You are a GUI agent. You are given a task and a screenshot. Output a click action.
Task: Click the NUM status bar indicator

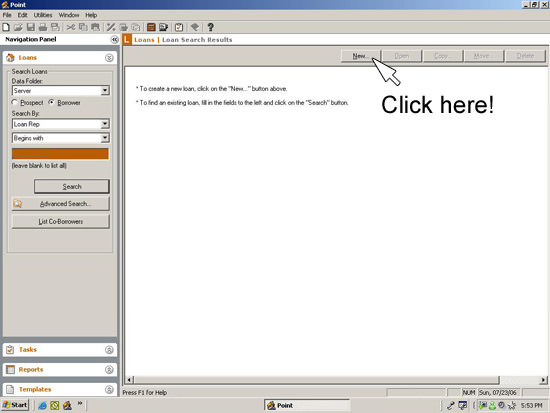(469, 392)
